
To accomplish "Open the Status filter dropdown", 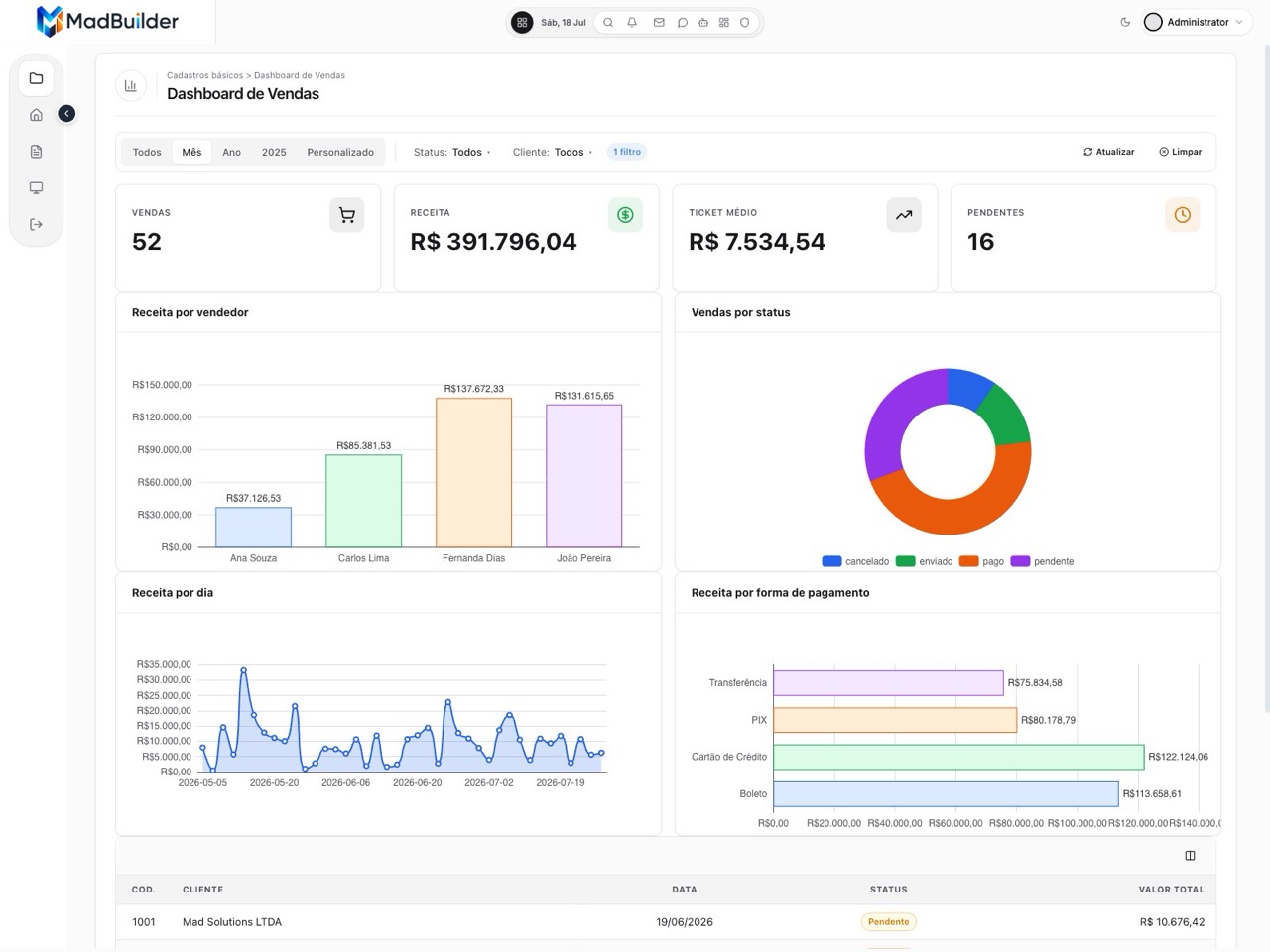I will pos(452,152).
